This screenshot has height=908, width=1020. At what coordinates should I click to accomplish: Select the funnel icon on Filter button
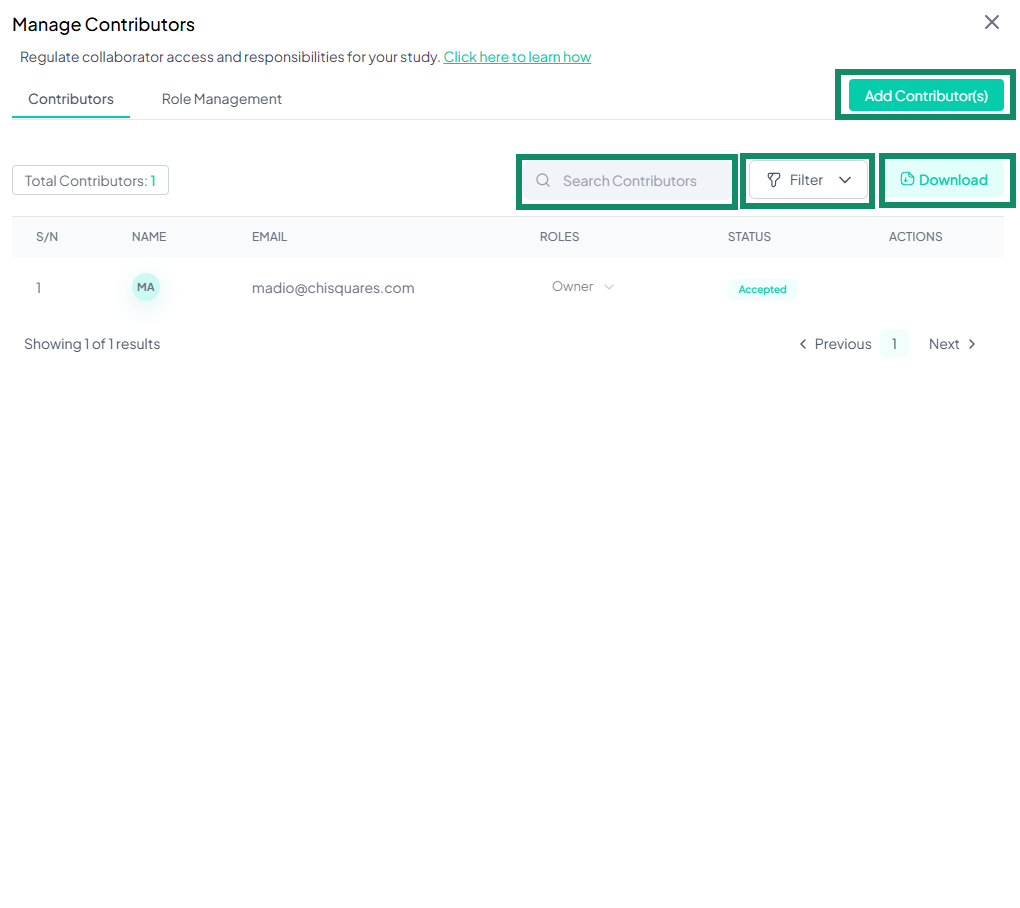(774, 180)
